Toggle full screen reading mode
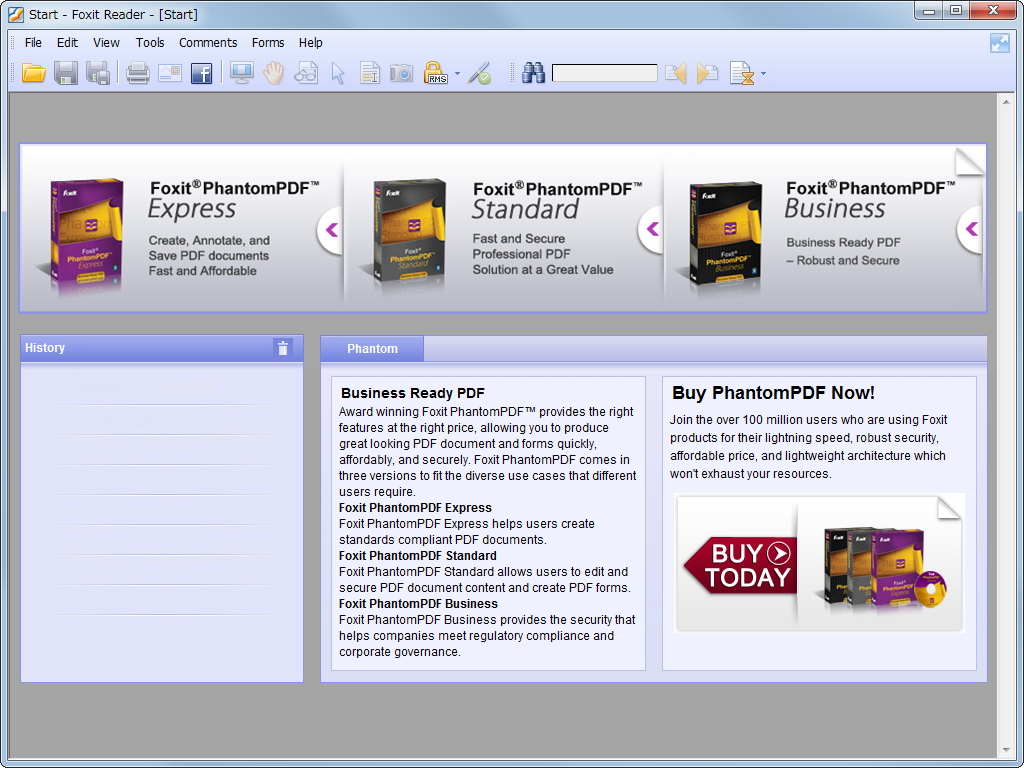Image resolution: width=1024 pixels, height=768 pixels. [241, 72]
